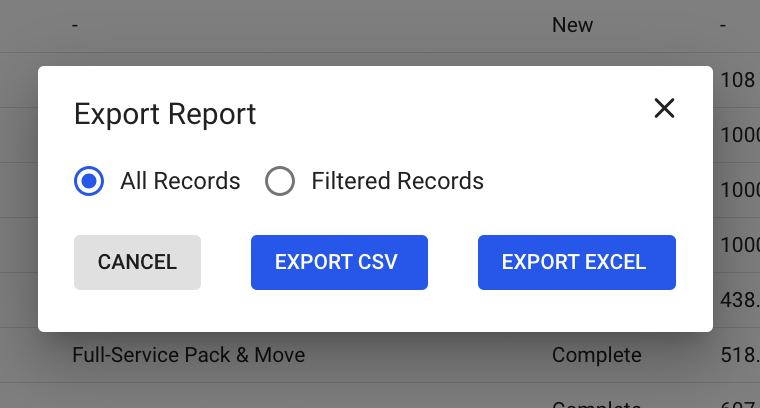Click the "New" status cell

click(573, 25)
